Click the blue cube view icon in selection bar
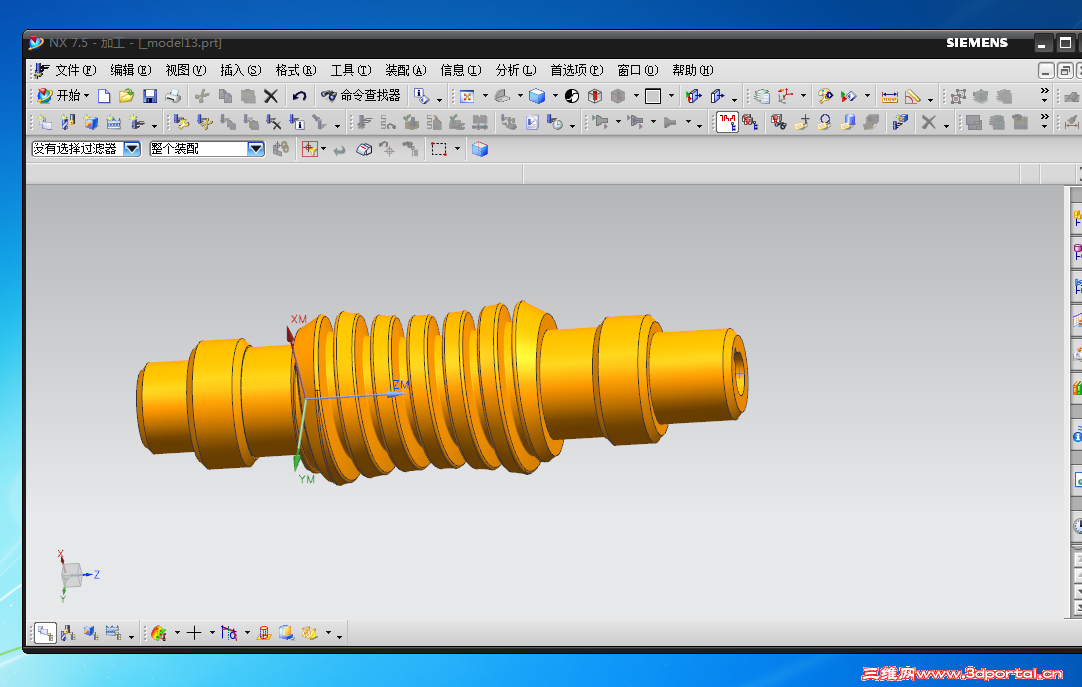The image size is (1082, 687). (480, 149)
